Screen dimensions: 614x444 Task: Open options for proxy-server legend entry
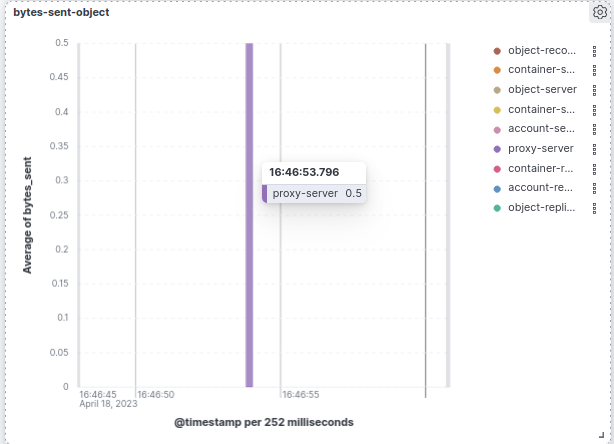pyautogui.click(x=594, y=148)
